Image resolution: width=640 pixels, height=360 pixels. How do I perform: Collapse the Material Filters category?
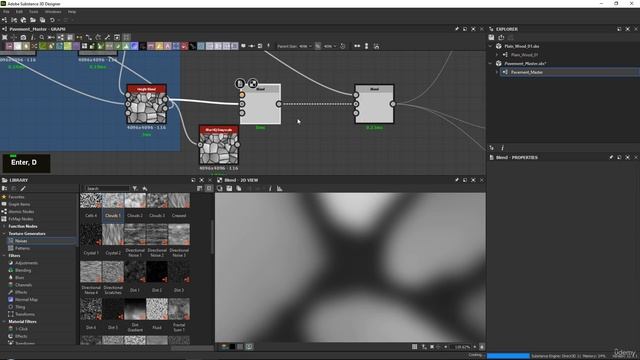[x=4, y=322]
